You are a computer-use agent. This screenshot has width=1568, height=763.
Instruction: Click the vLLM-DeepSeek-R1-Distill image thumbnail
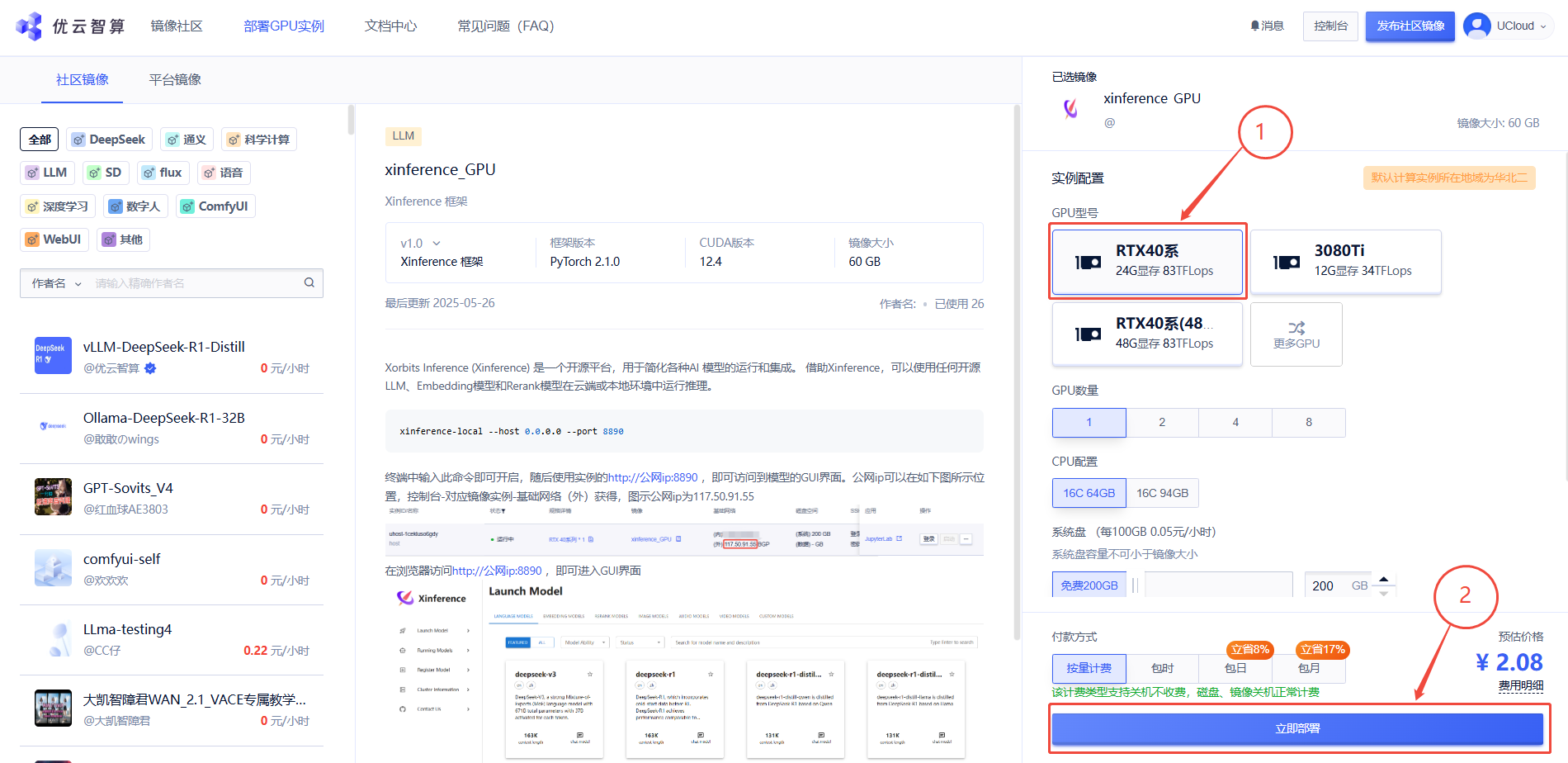[x=53, y=355]
